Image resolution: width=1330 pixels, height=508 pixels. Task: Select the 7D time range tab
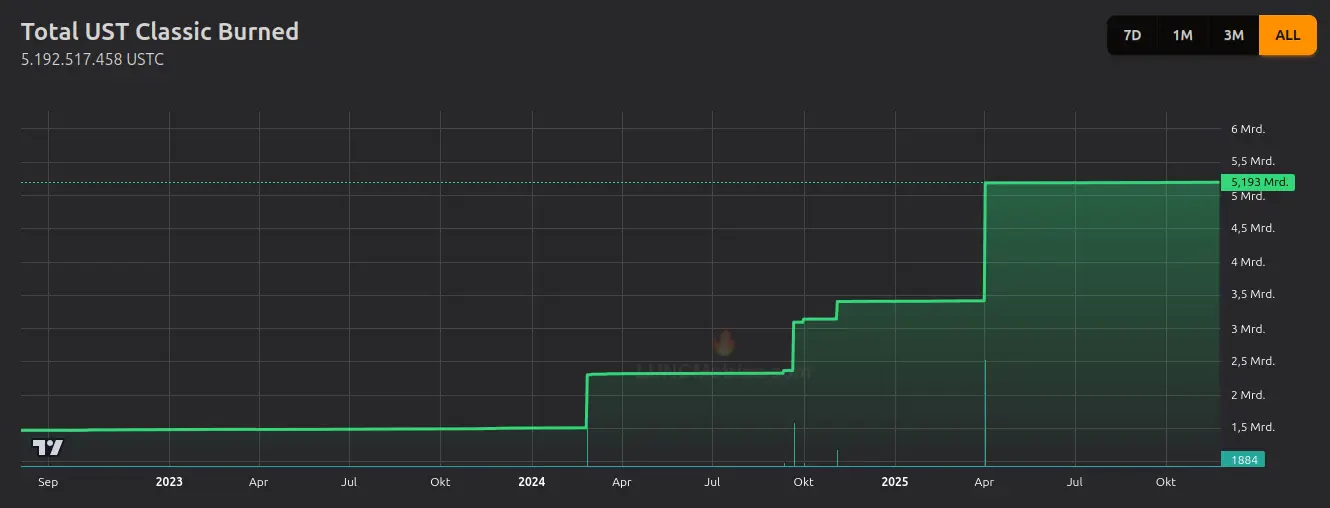1132,35
